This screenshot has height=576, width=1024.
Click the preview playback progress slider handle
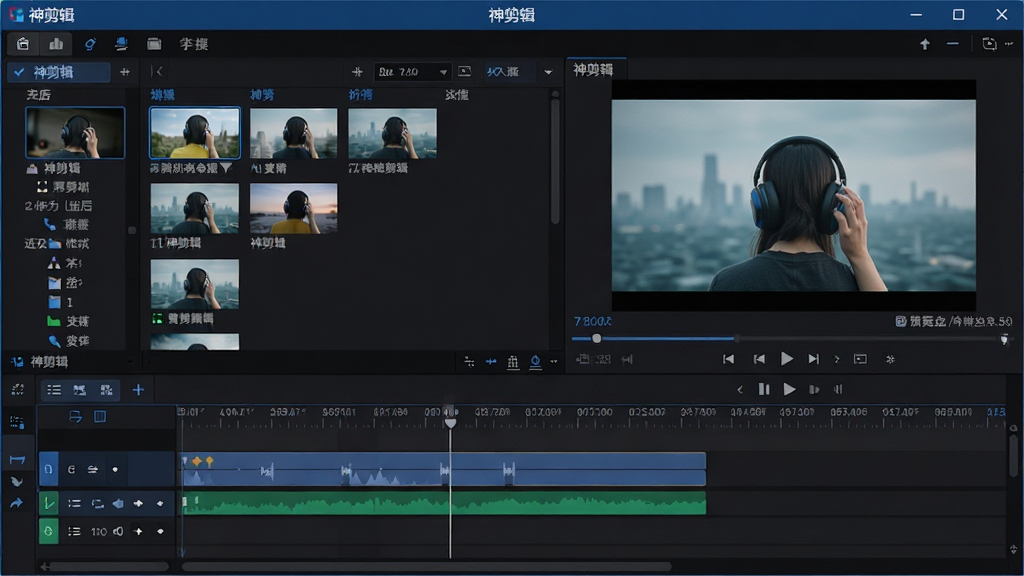tap(596, 338)
